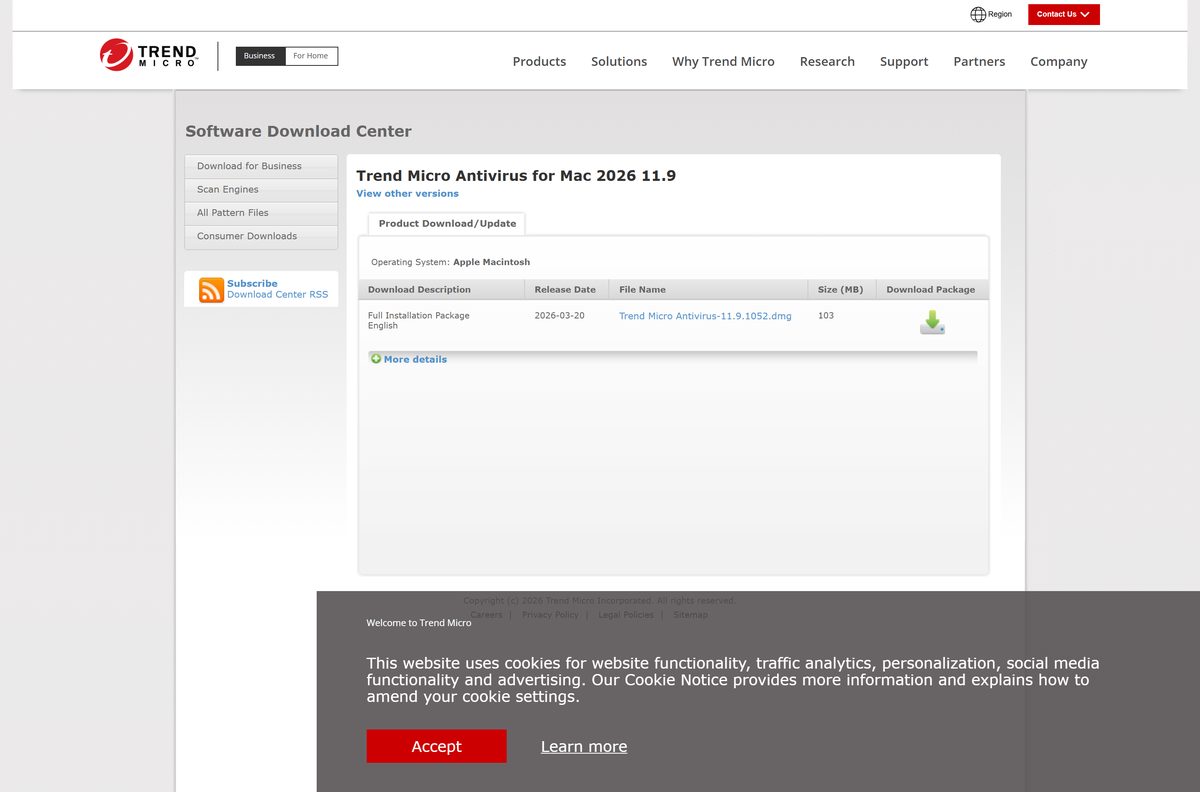Click Trend Micro Antivirus for Mac title

click(x=516, y=176)
